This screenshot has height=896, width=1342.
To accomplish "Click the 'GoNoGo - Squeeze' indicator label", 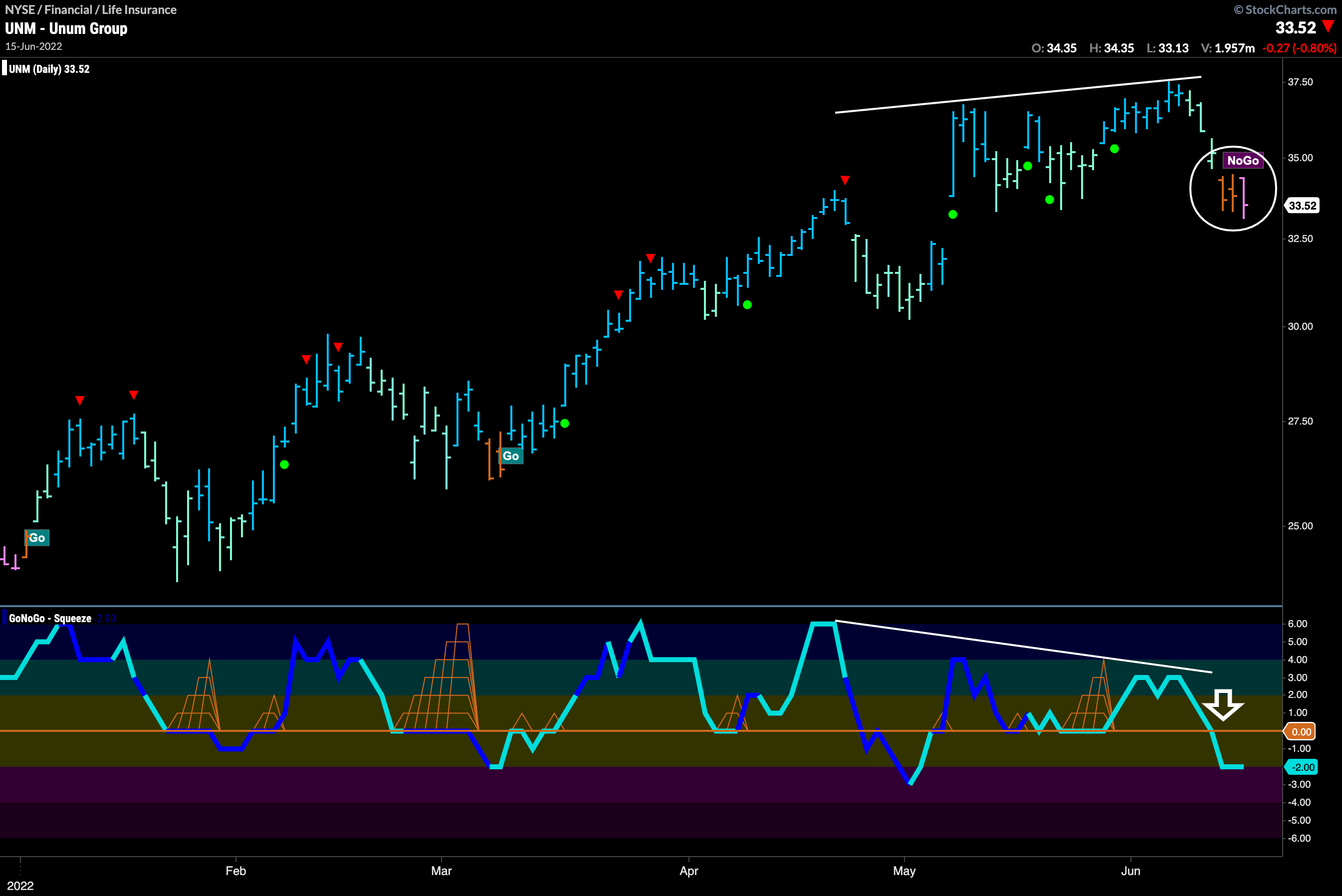I will pyautogui.click(x=50, y=618).
